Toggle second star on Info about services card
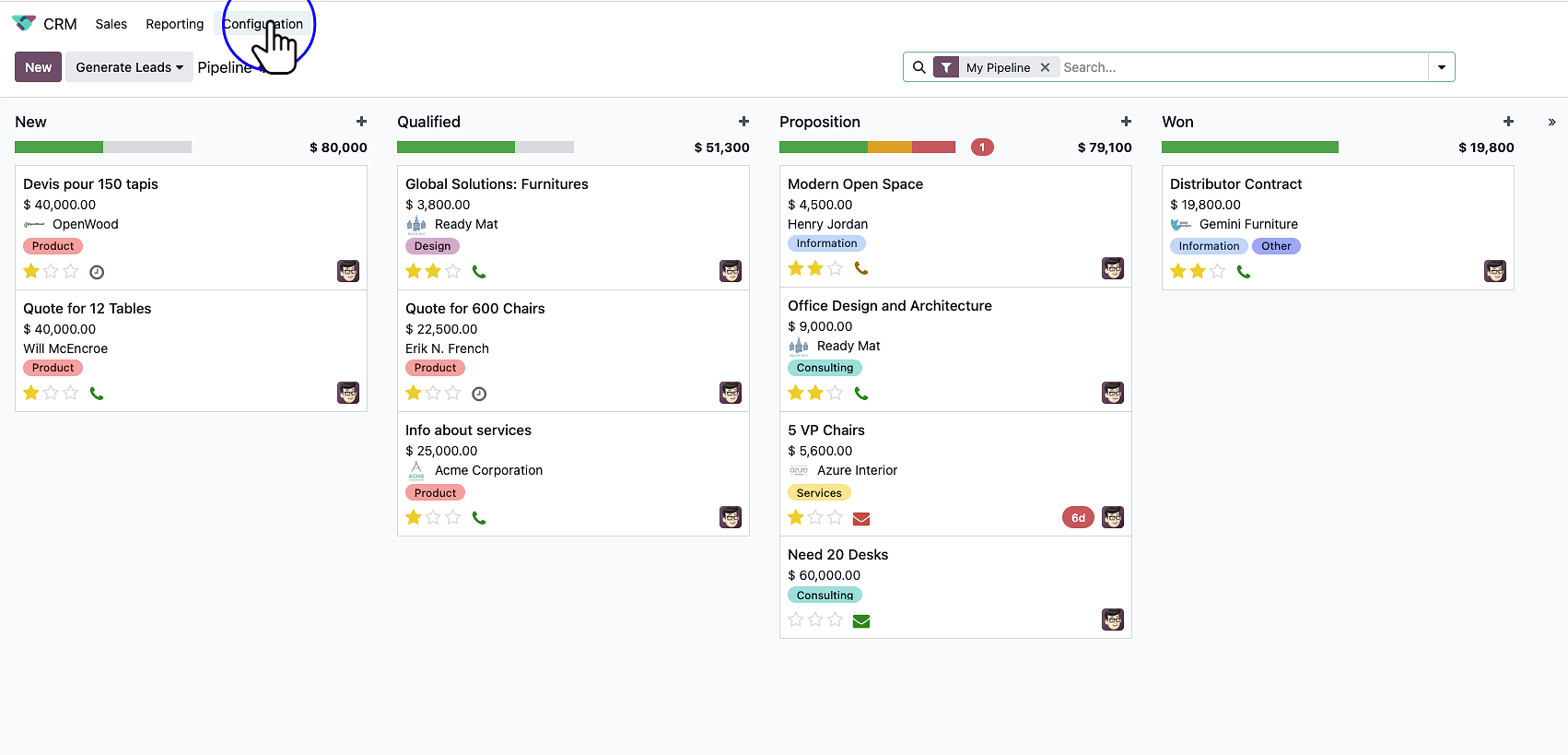 point(433,517)
